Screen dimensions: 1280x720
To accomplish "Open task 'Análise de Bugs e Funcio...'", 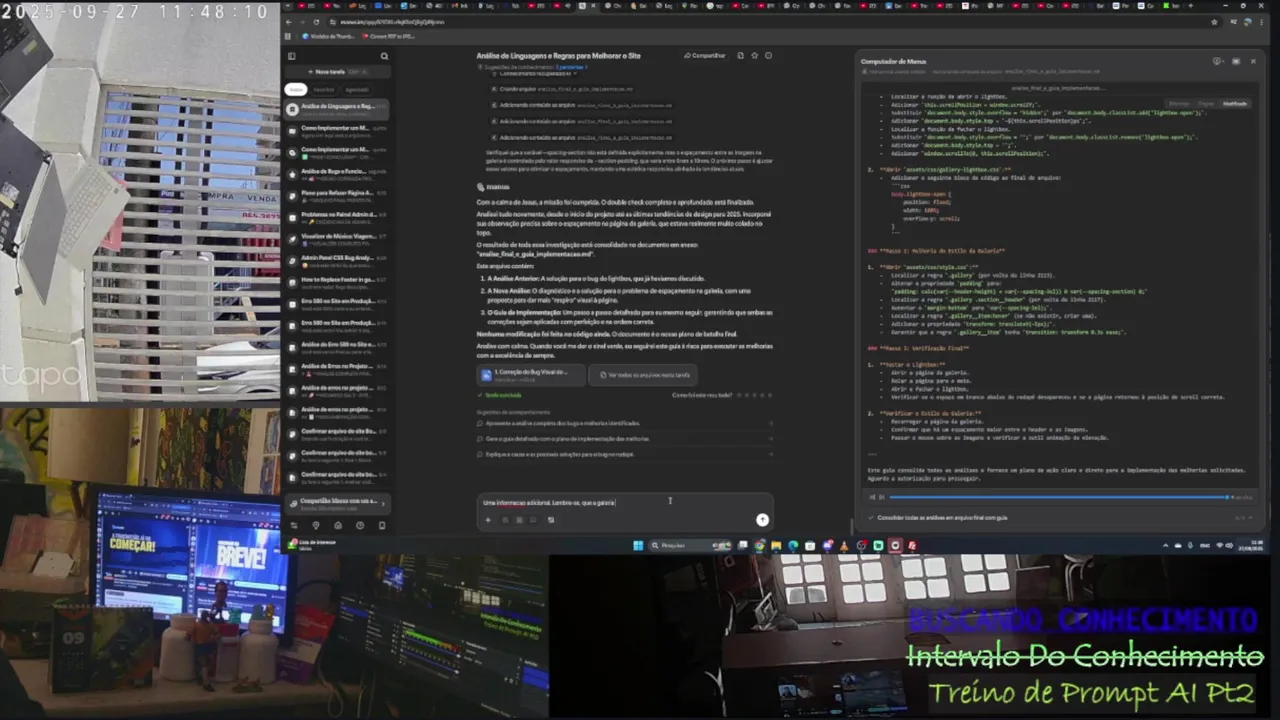I will click(337, 173).
